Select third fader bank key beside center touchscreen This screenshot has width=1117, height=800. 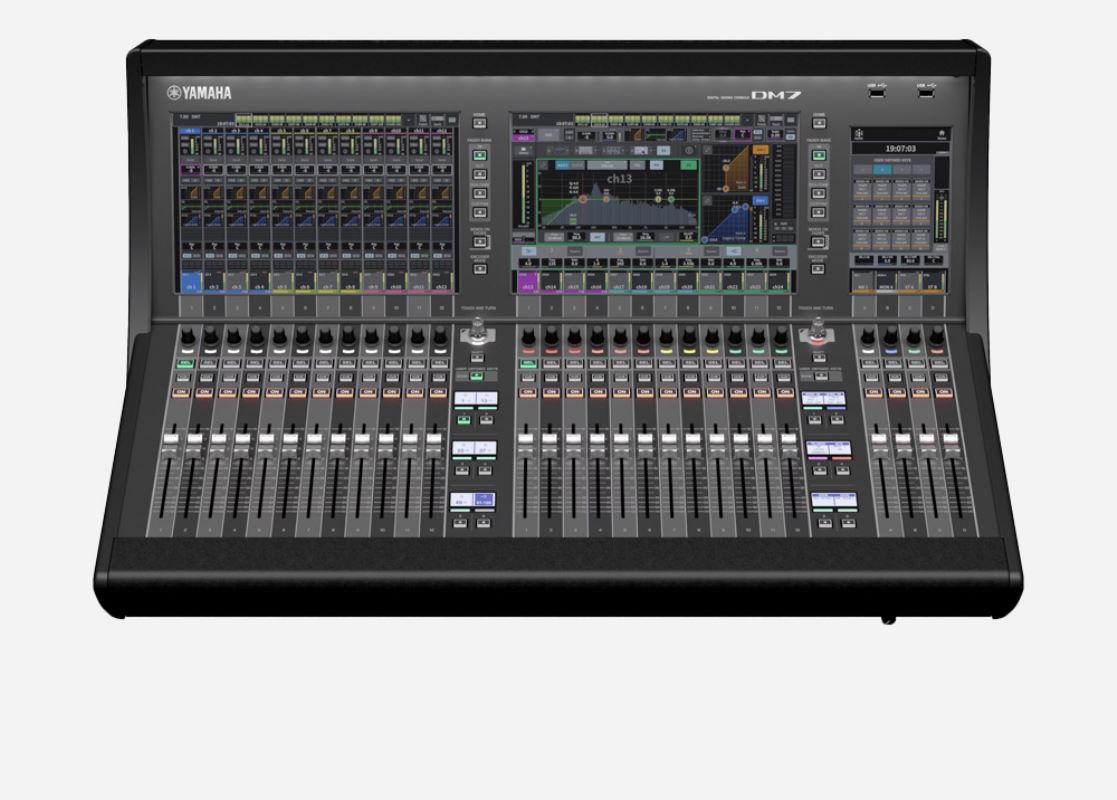(x=819, y=194)
